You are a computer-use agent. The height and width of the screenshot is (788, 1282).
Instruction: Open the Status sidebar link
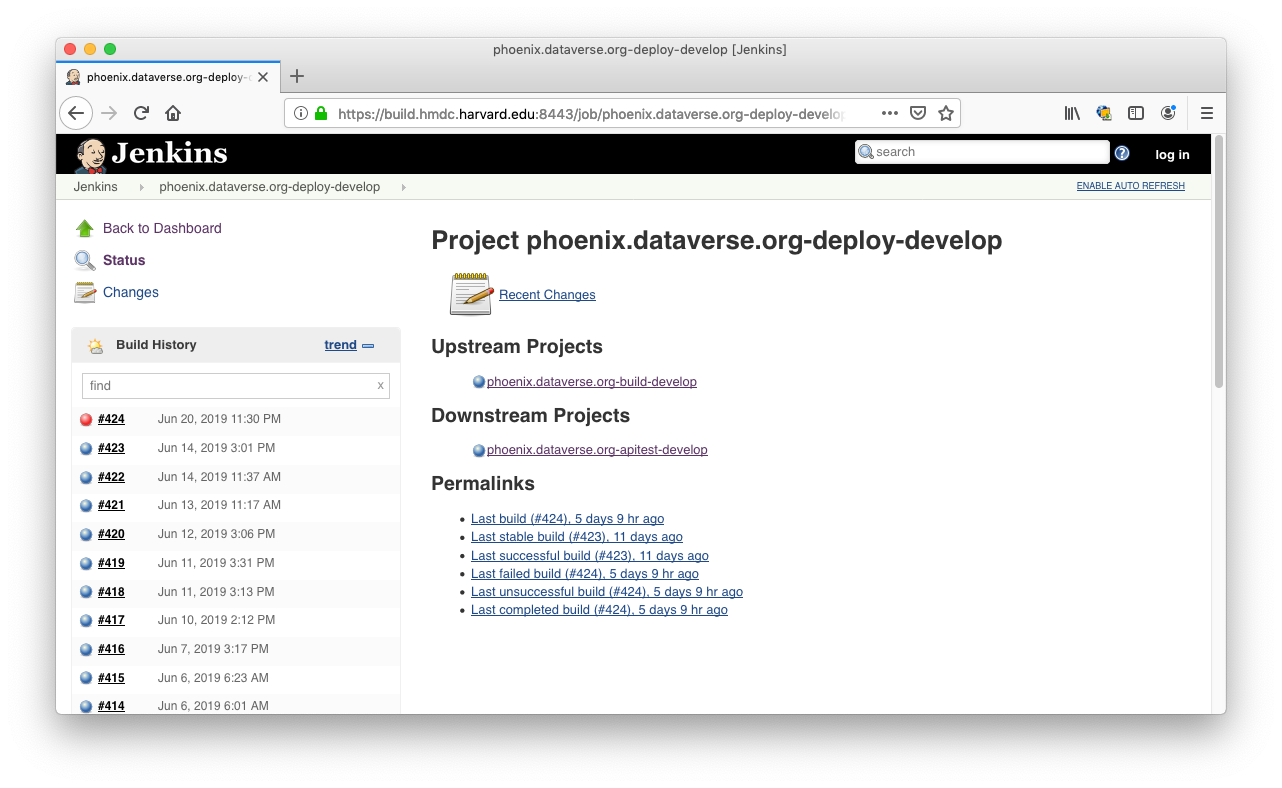point(124,260)
